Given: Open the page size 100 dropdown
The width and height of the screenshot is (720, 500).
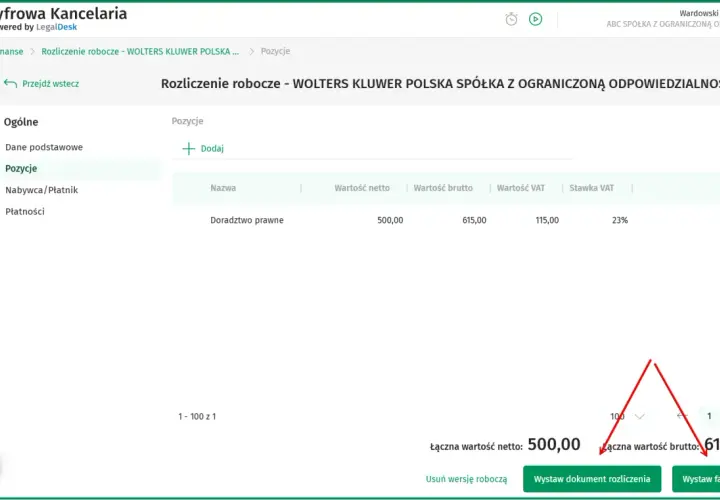Looking at the screenshot, I should point(627,416).
